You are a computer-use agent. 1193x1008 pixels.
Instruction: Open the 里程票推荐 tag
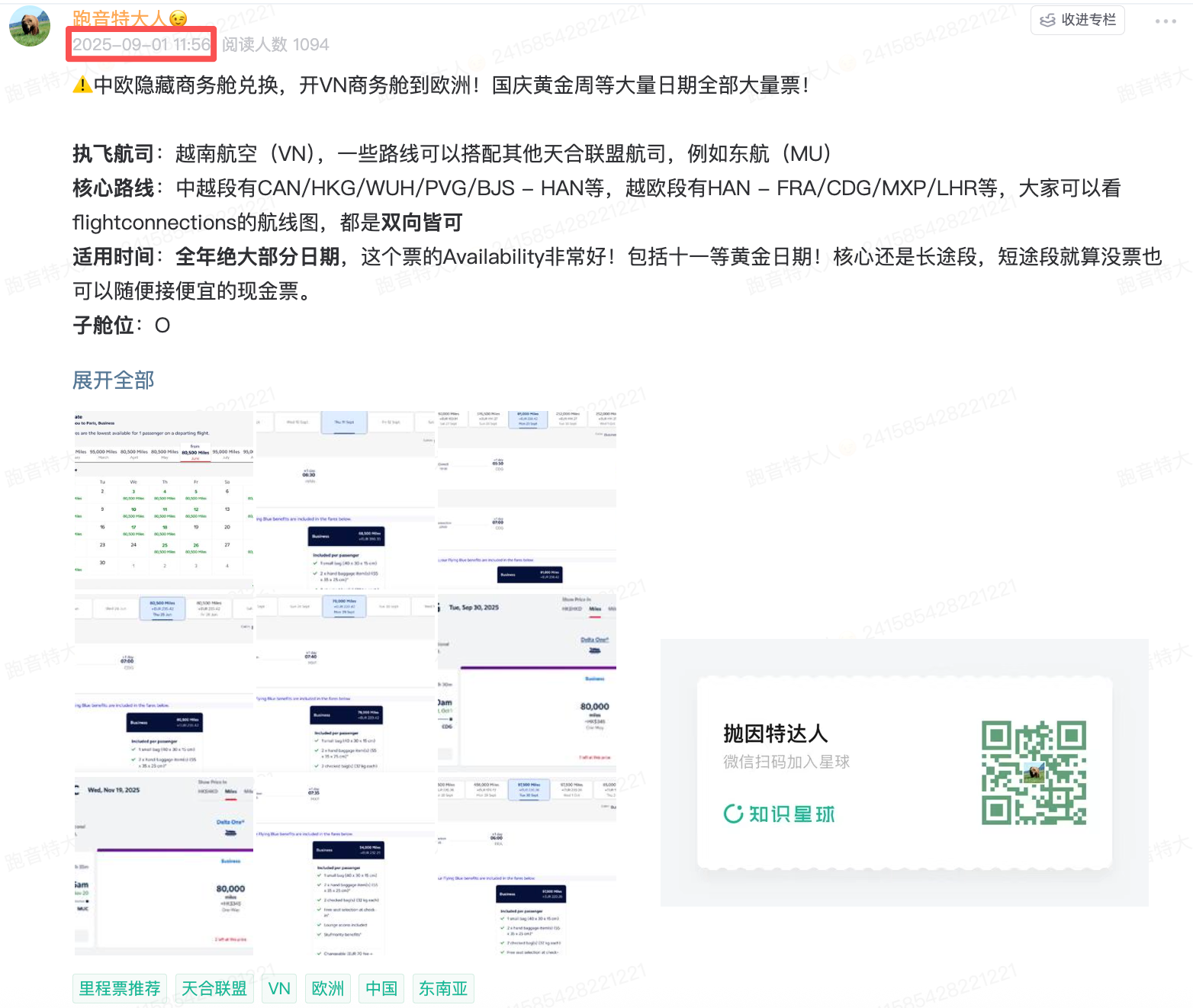pyautogui.click(x=120, y=988)
